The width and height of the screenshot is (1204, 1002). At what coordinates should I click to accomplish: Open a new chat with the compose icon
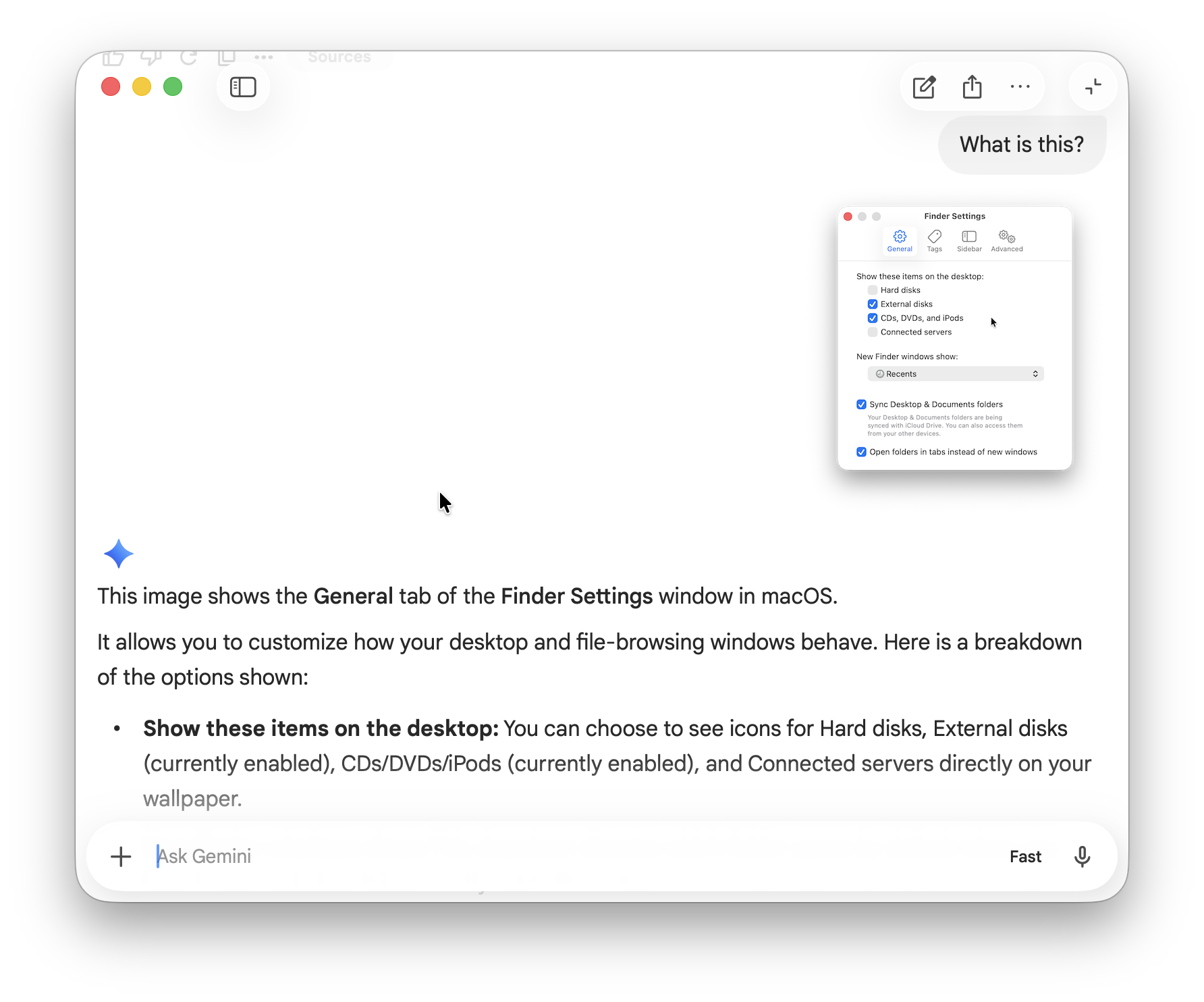coord(923,87)
